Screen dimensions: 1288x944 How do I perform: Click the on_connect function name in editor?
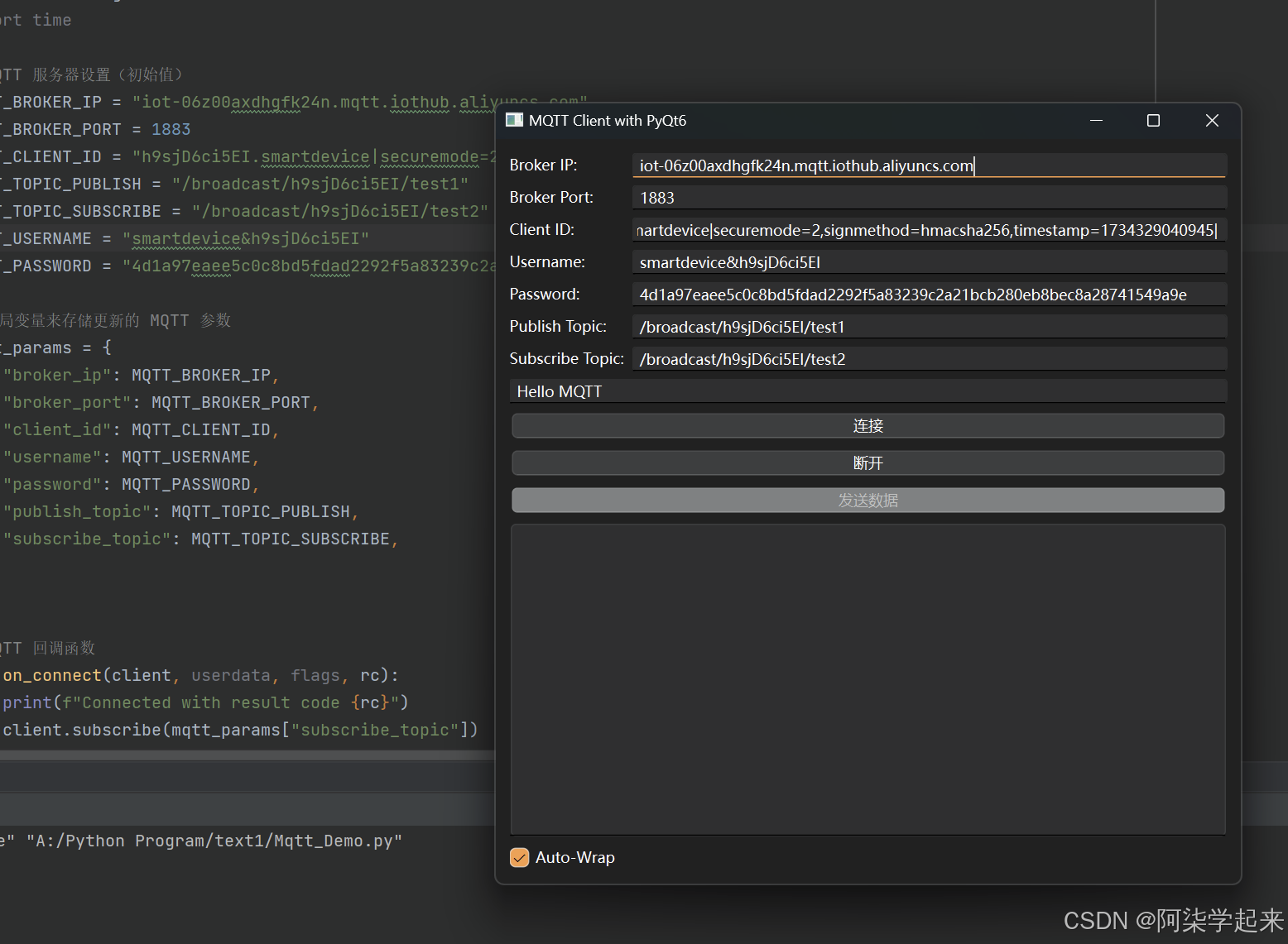51,675
